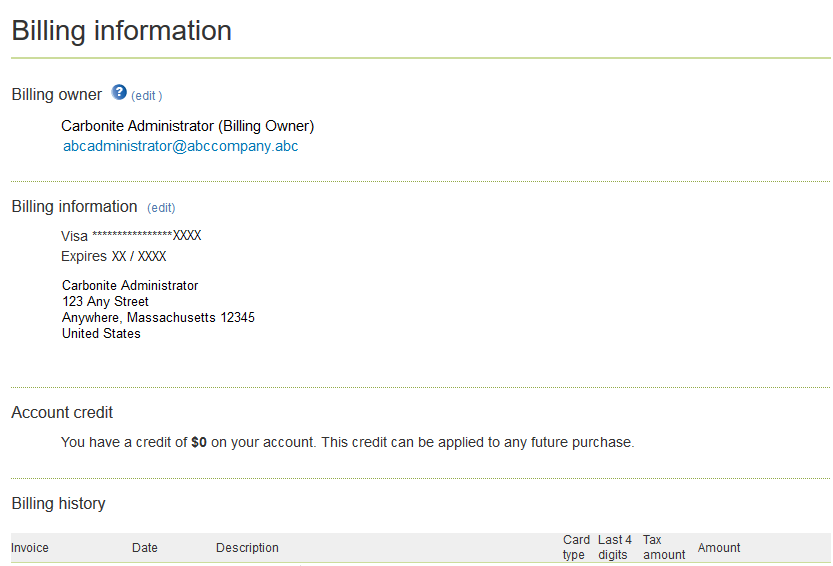
Task: Click the Card type column header
Action: pyautogui.click(x=576, y=547)
